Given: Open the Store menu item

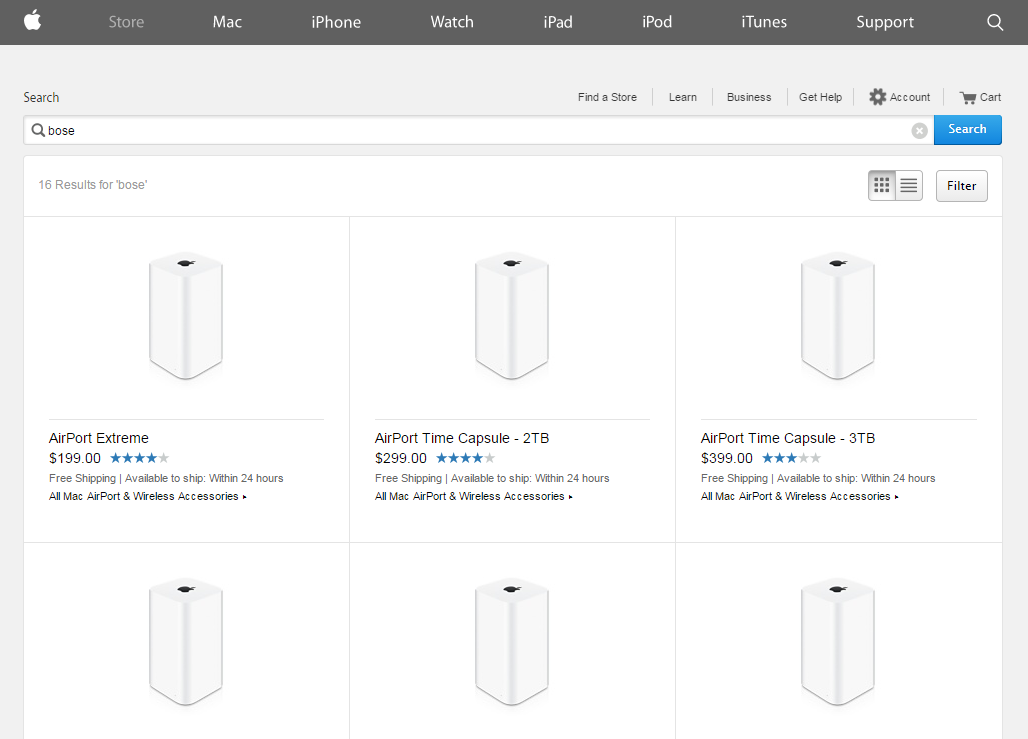Looking at the screenshot, I should 126,22.
